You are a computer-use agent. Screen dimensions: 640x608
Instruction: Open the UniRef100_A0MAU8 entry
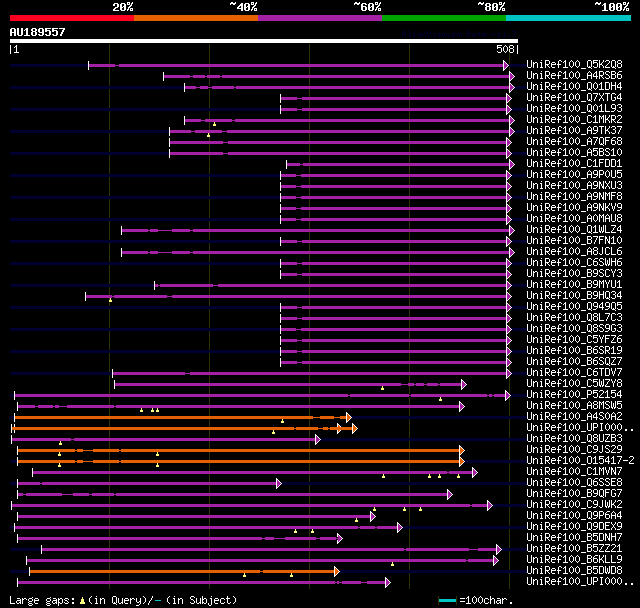(x=574, y=219)
